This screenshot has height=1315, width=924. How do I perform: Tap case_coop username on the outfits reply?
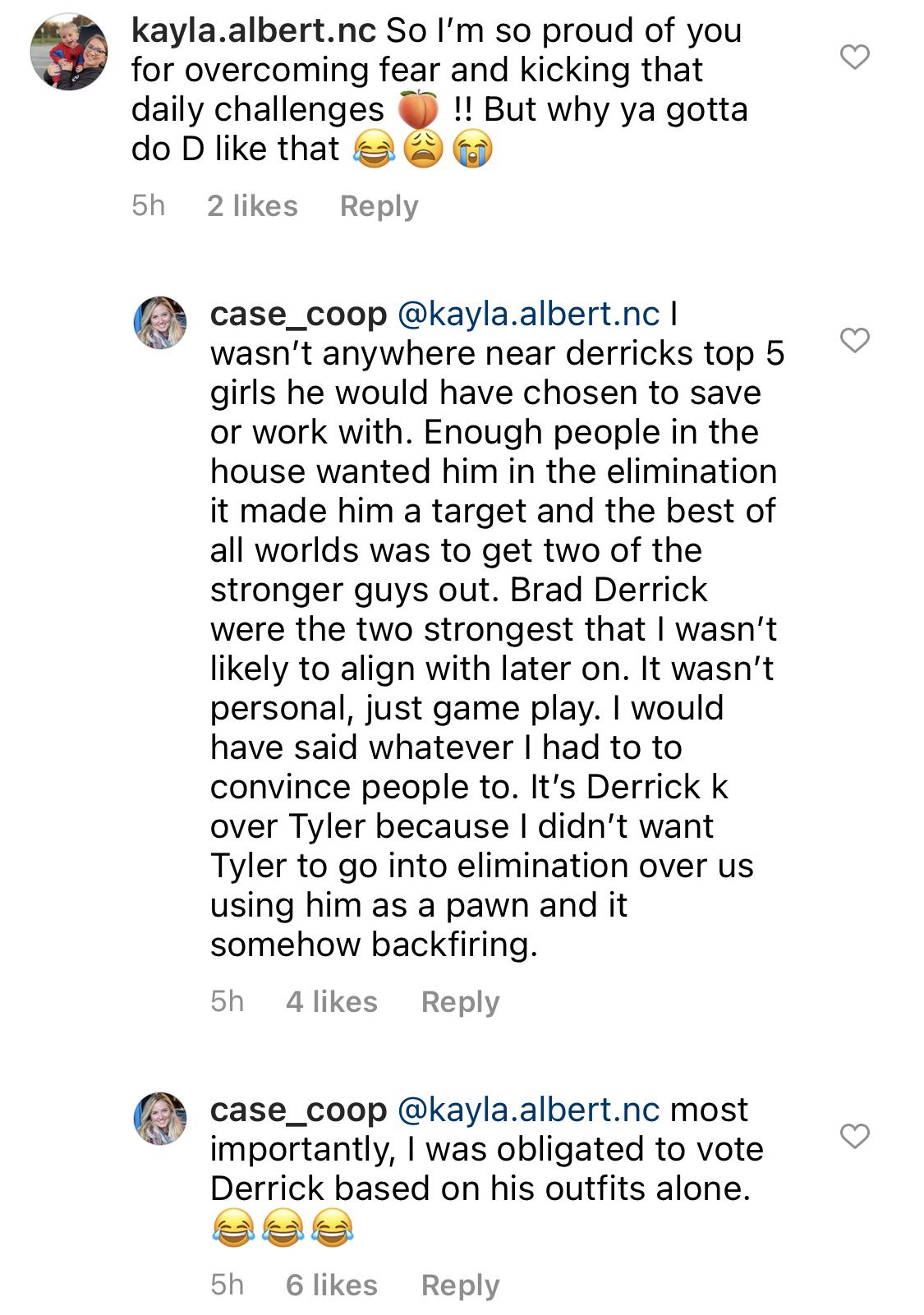pyautogui.click(x=299, y=1110)
